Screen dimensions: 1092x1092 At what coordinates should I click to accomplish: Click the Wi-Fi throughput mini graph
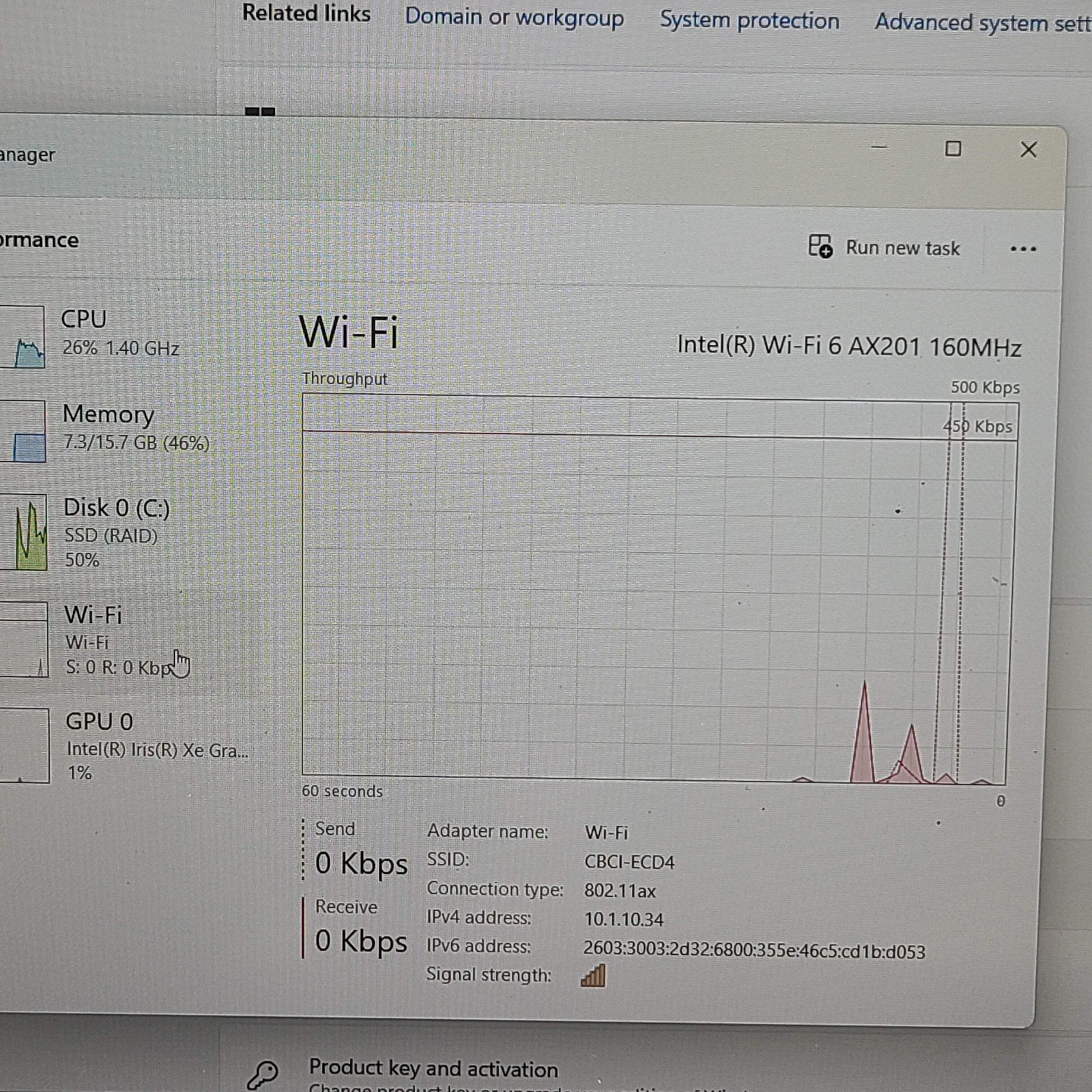tap(25, 640)
